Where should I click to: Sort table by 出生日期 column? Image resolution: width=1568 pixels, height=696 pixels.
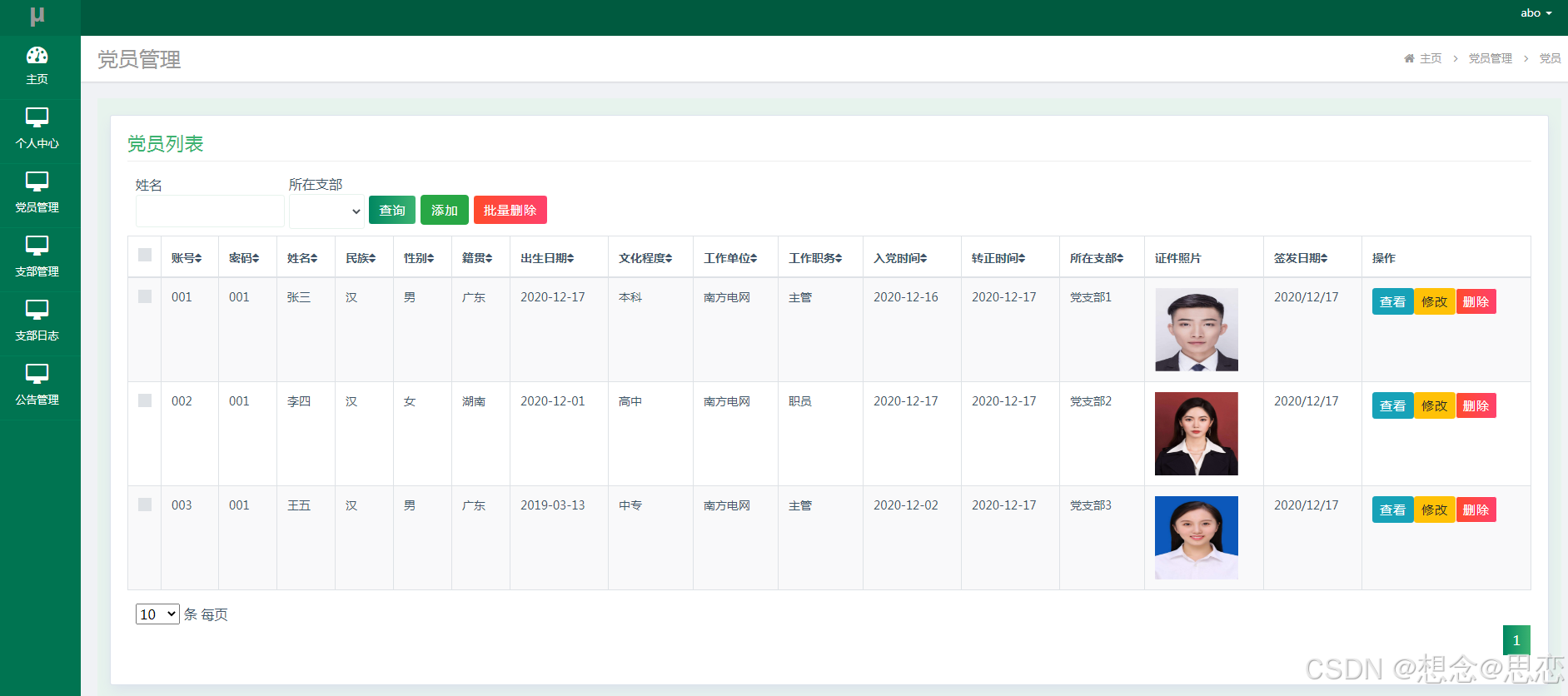tap(547, 258)
